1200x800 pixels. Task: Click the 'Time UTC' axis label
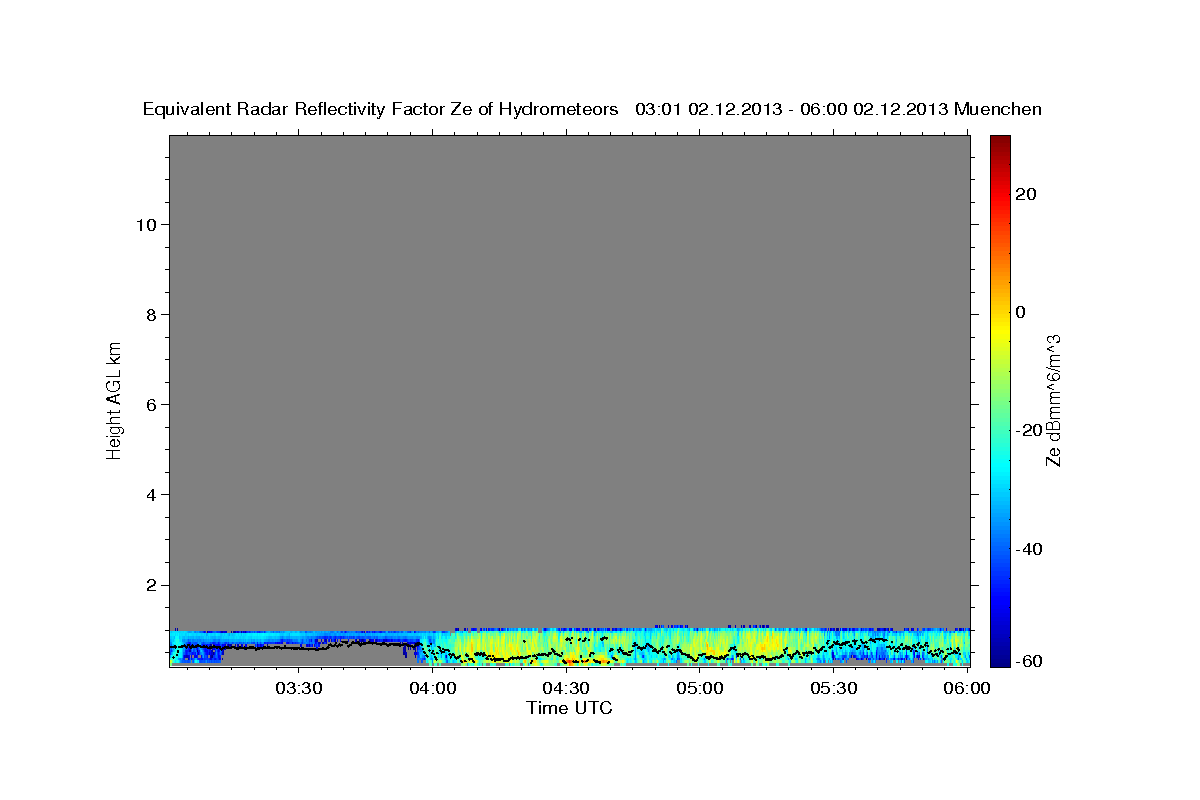(x=569, y=708)
